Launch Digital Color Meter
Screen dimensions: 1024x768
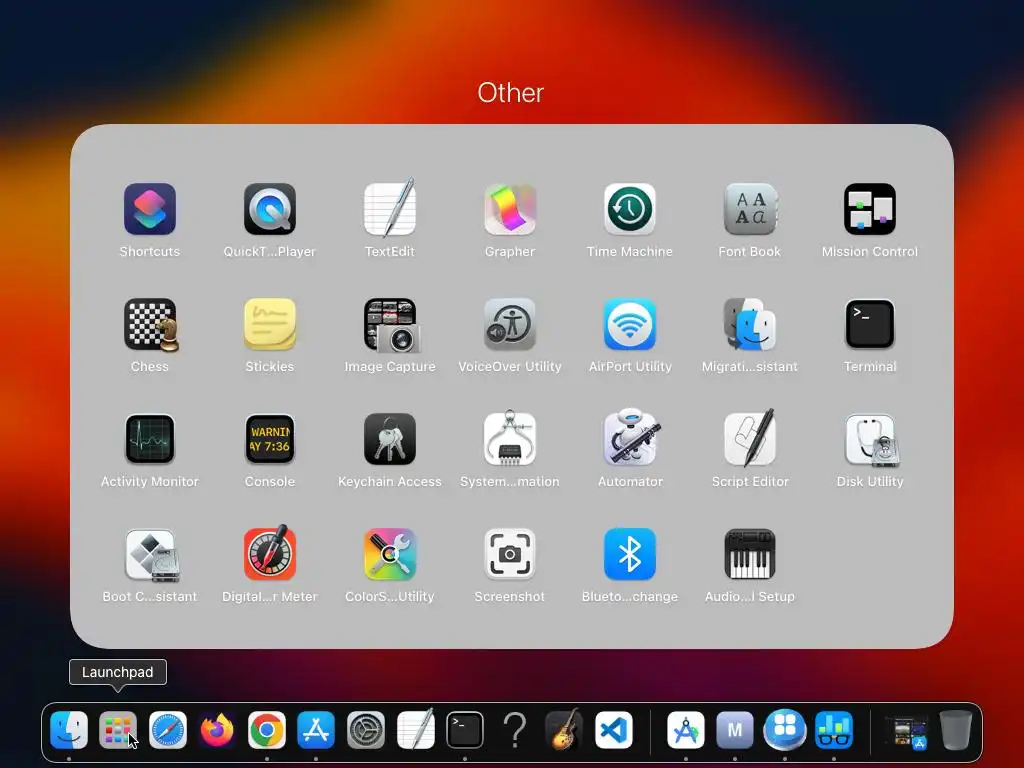tap(270, 554)
